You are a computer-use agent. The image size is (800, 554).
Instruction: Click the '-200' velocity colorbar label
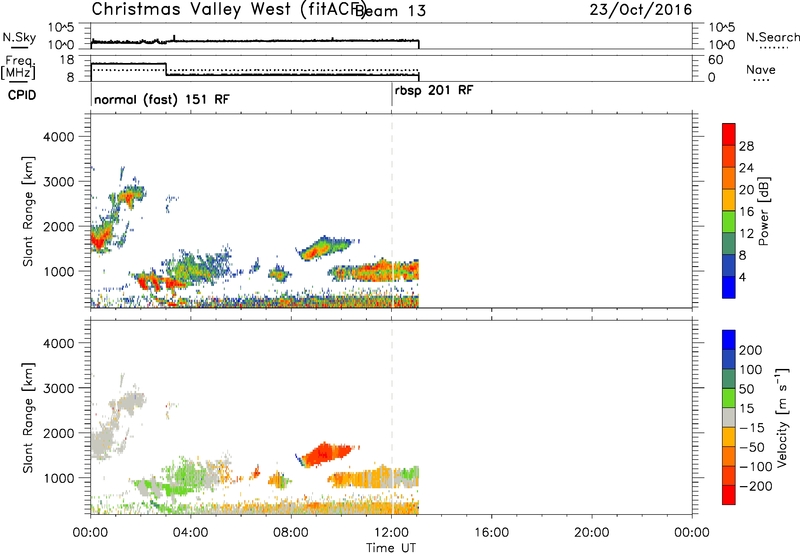756,486
